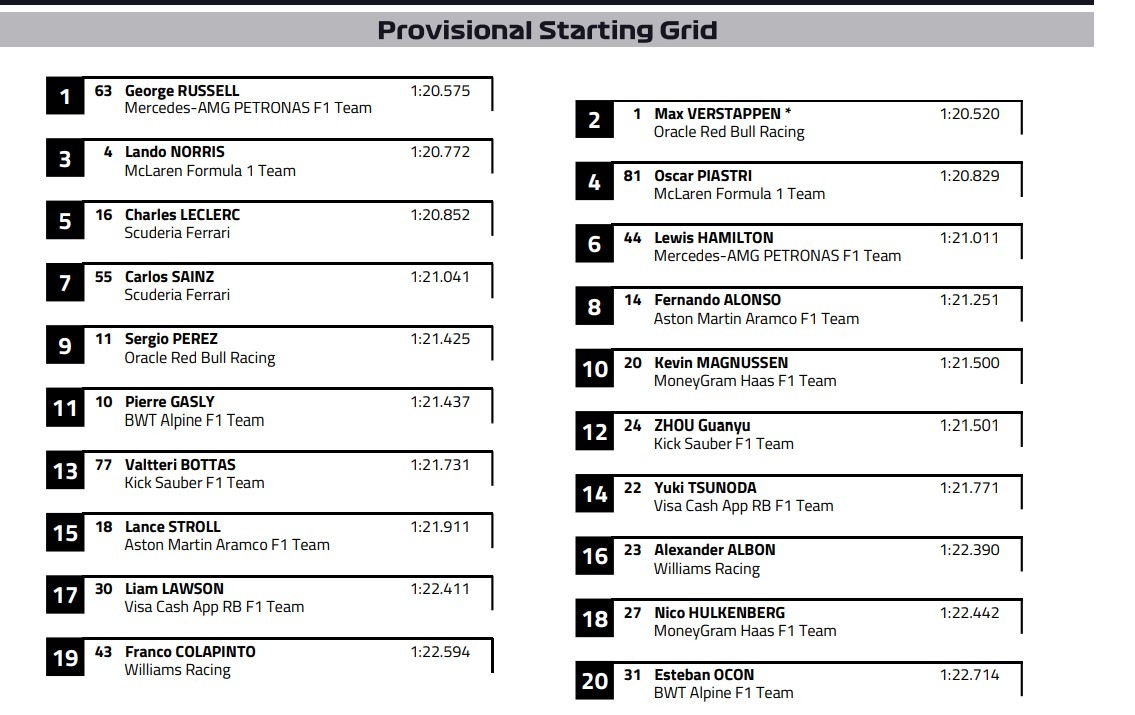Click the Provisional Starting Grid heading

tap(547, 30)
